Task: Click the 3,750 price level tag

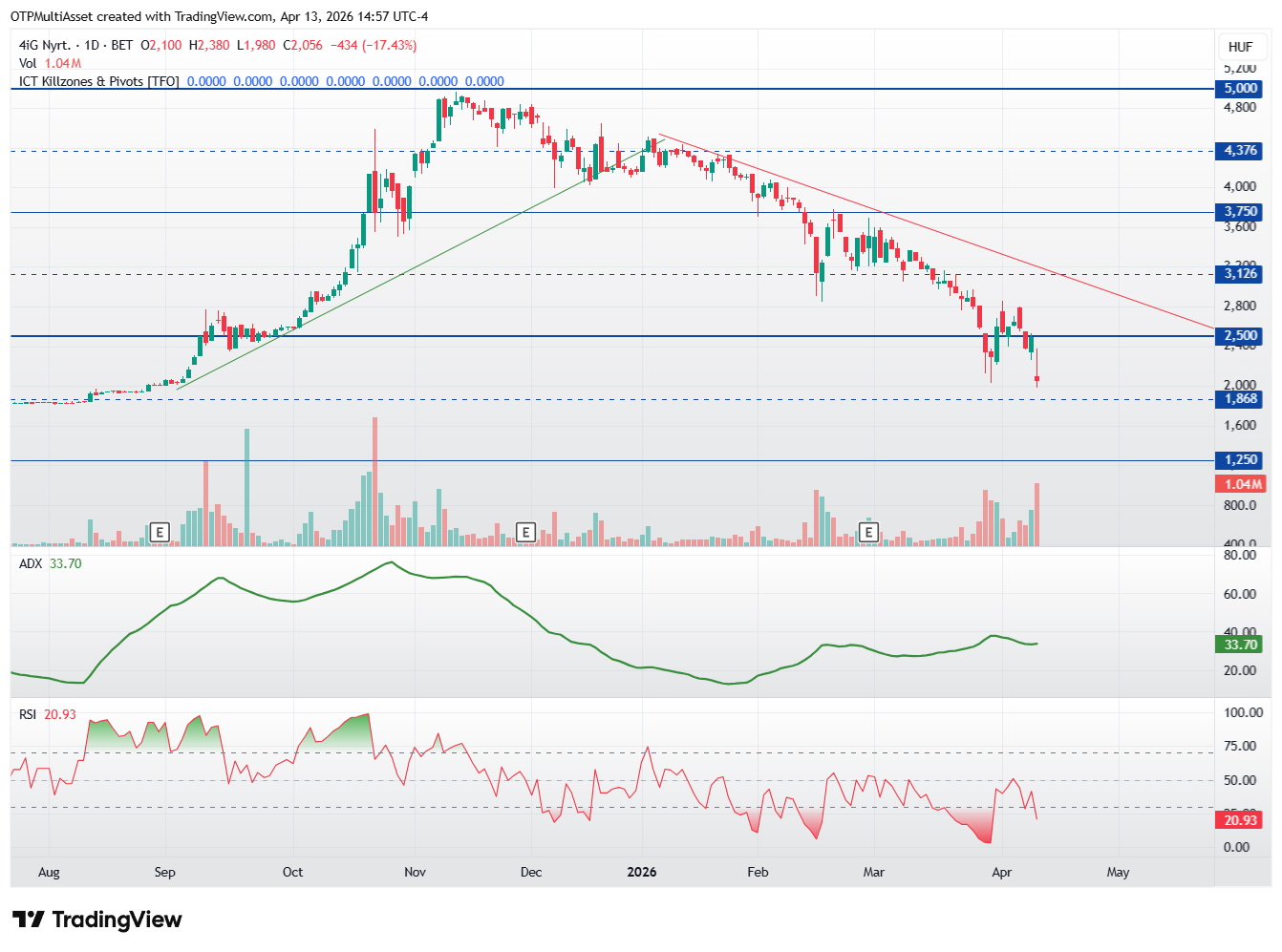Action: pyautogui.click(x=1240, y=212)
